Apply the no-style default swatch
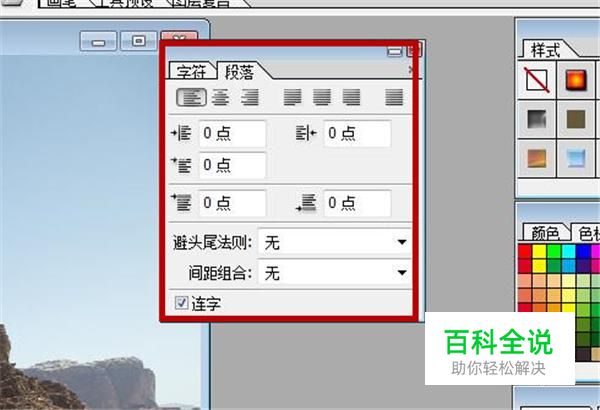Screen dimensions: 600x410 (x=537, y=80)
